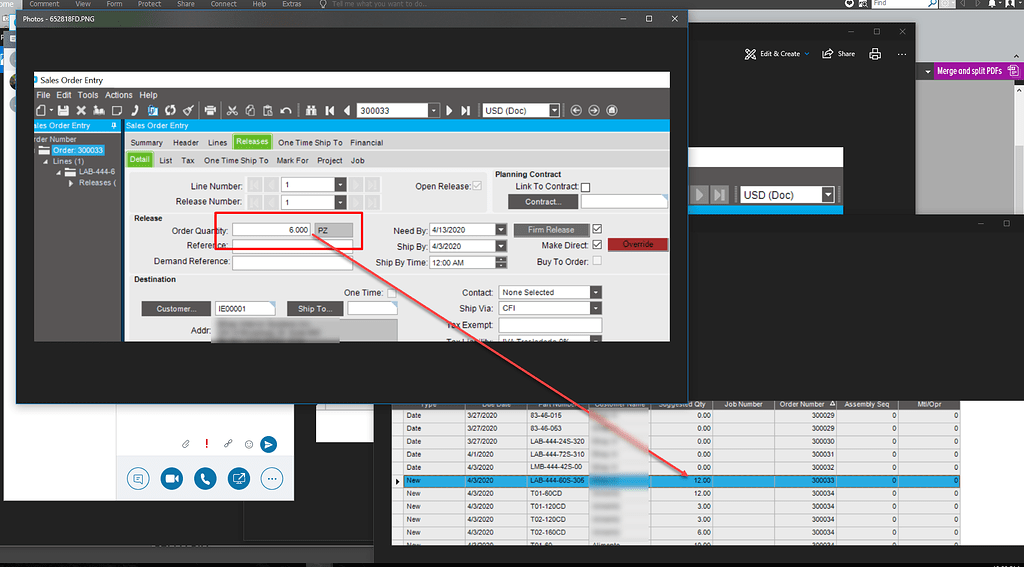The height and width of the screenshot is (567, 1024).
Task: Click the circled back arrow in Sales Order toolbar
Action: [576, 110]
